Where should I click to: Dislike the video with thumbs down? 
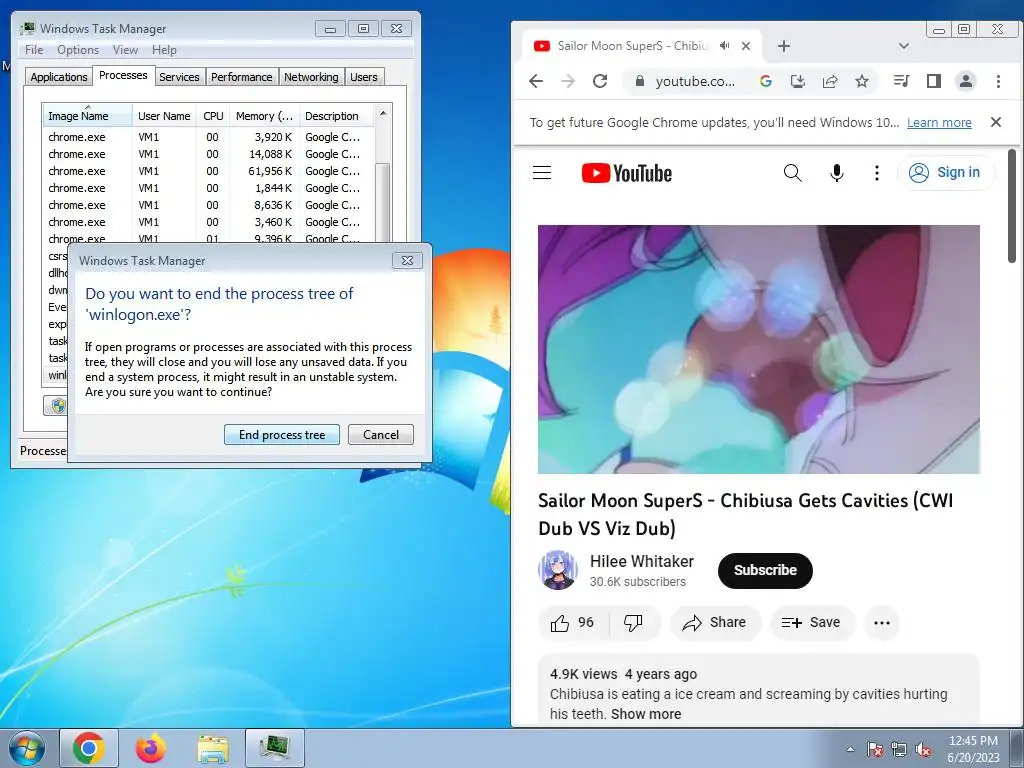(x=633, y=623)
